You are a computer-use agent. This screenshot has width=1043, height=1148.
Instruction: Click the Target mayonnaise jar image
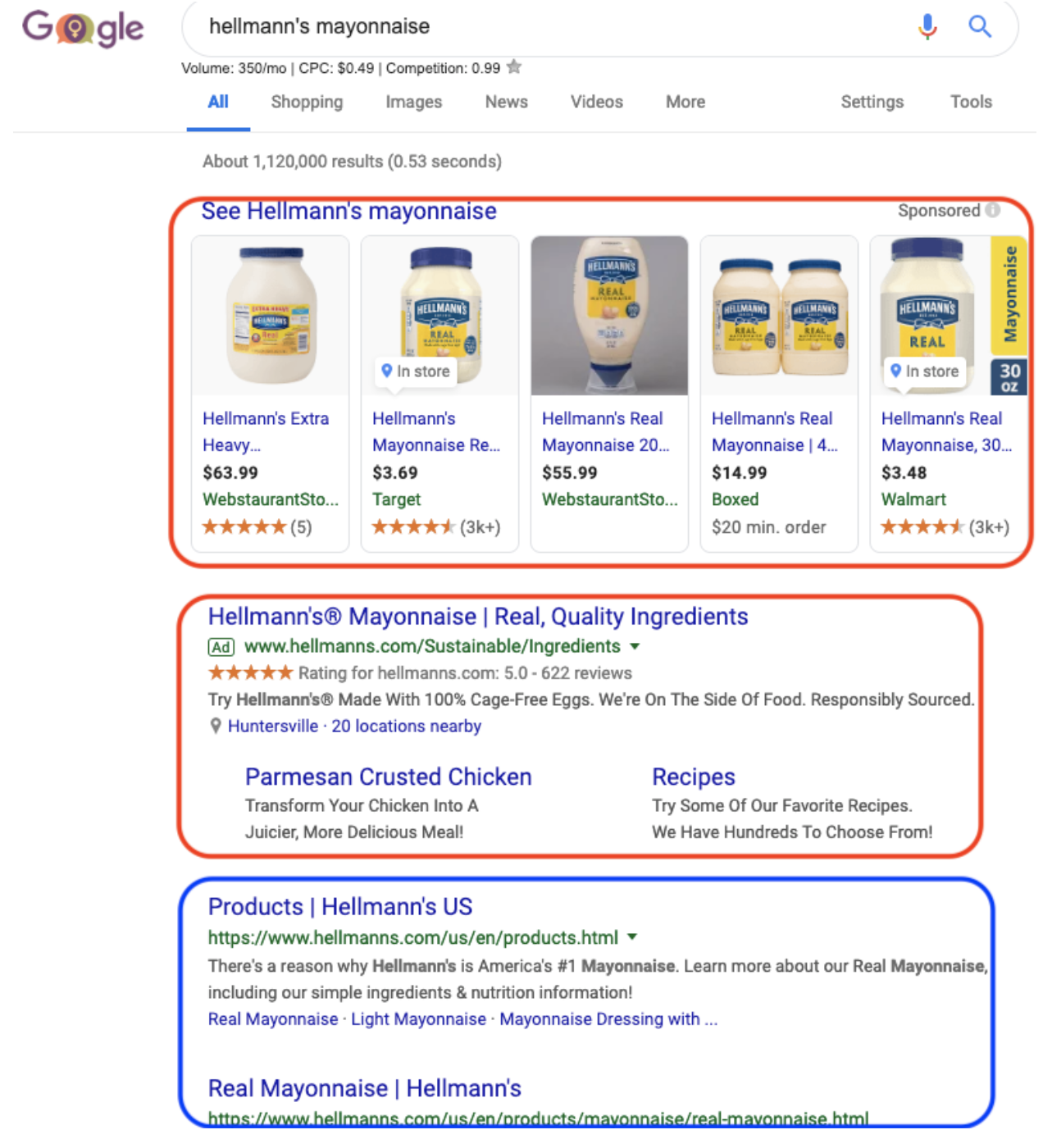(x=440, y=316)
